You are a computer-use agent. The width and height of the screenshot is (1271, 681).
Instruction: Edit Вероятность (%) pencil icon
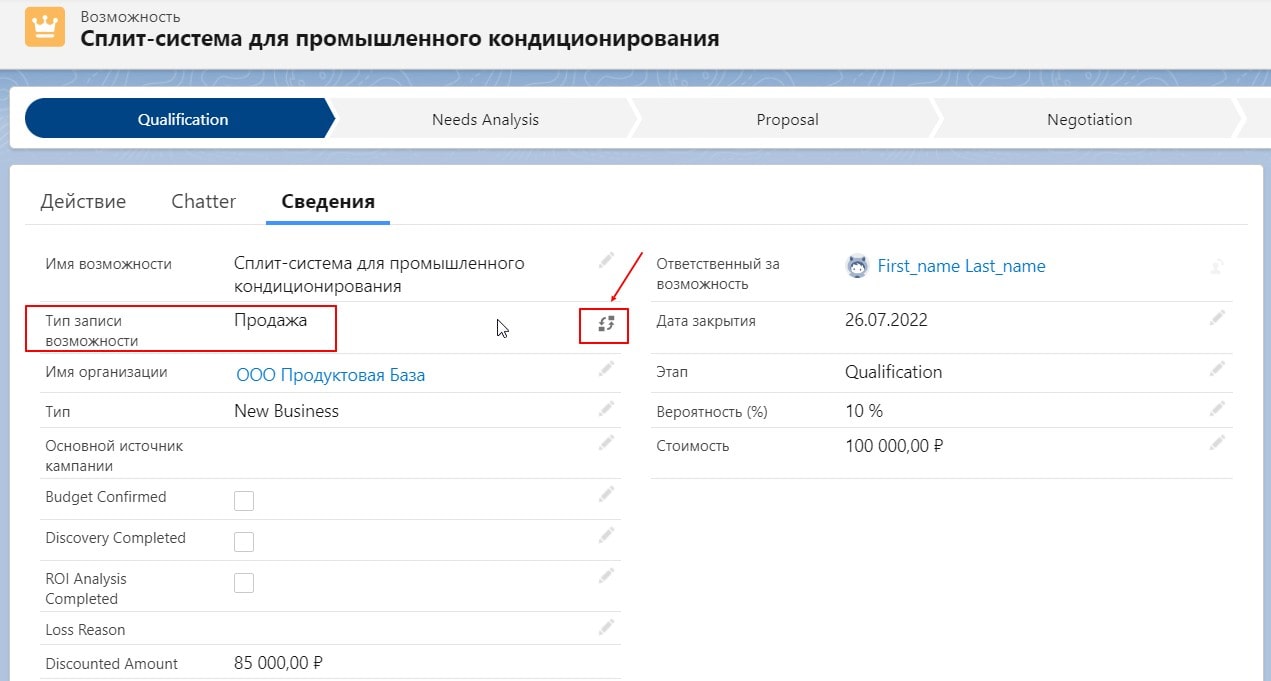(1217, 408)
